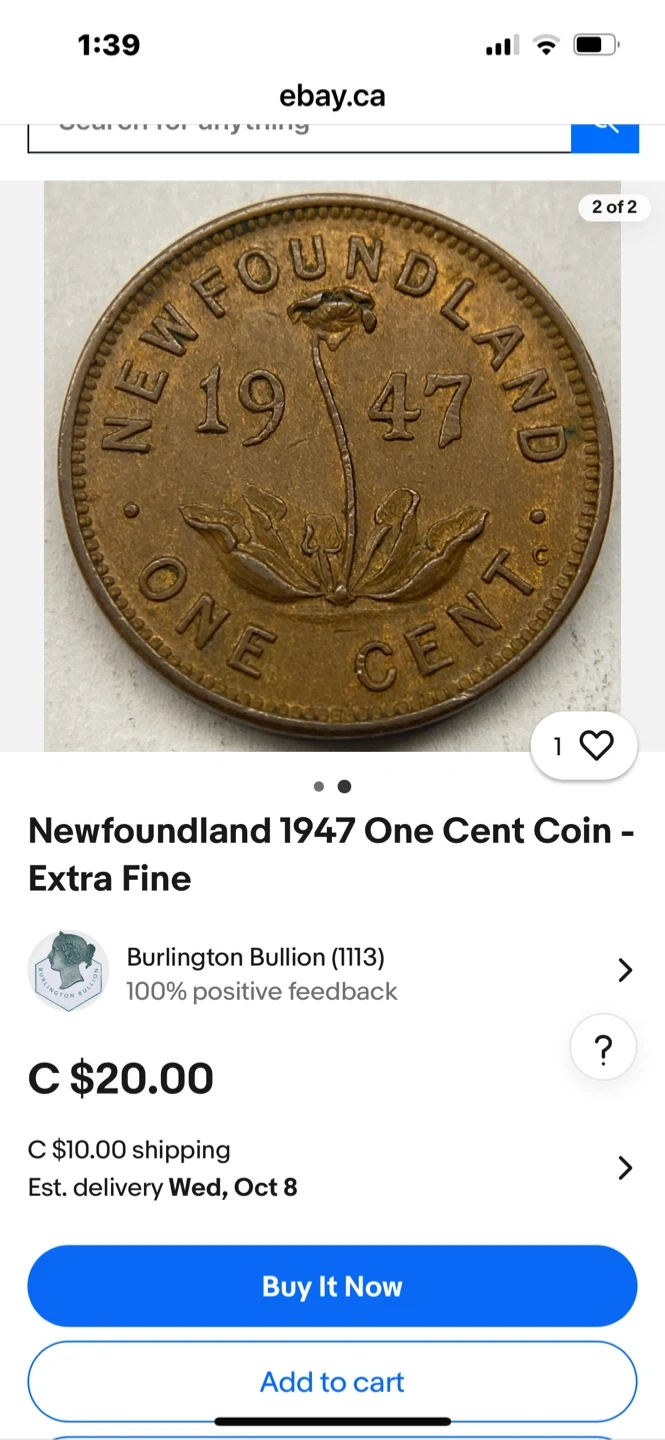This screenshot has height=1440, width=665.
Task: Open Burlington Bullion (1113) seller page
Action: pos(255,957)
